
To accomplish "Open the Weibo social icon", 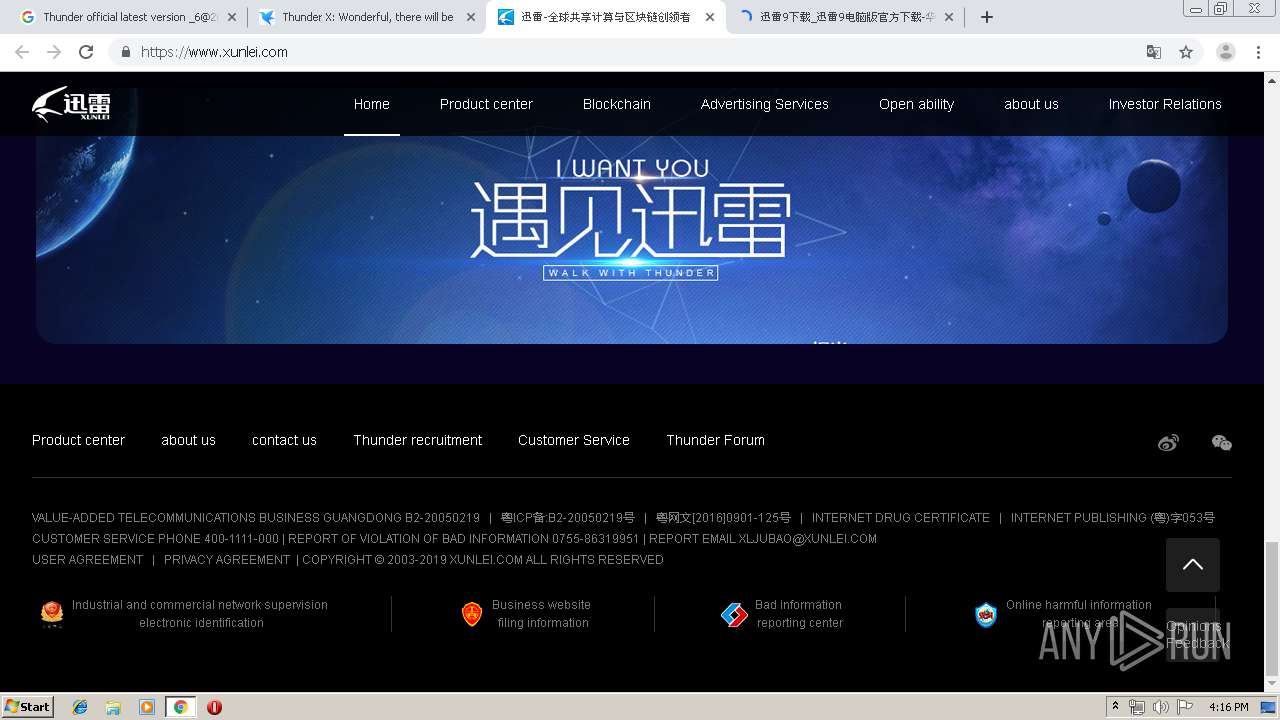I will coord(1168,443).
